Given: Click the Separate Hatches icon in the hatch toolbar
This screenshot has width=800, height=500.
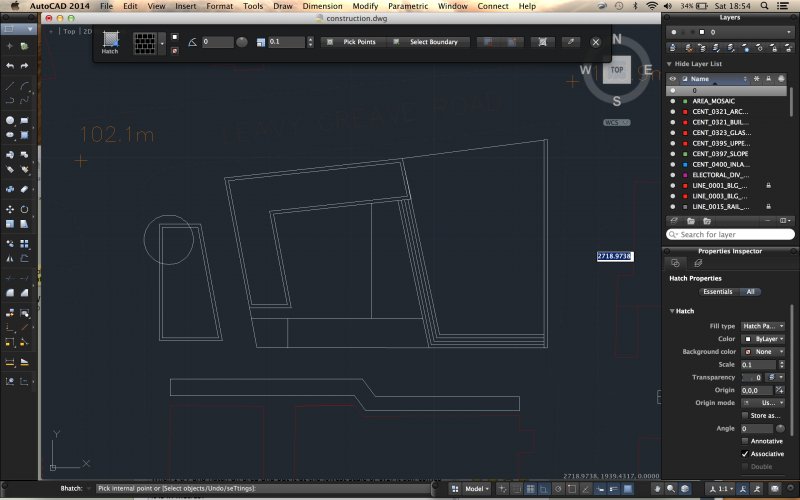Looking at the screenshot, I should [x=542, y=42].
